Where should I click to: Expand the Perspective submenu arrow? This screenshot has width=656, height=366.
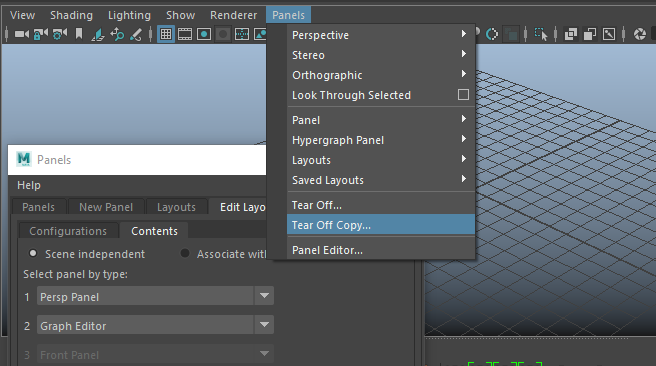click(x=464, y=33)
